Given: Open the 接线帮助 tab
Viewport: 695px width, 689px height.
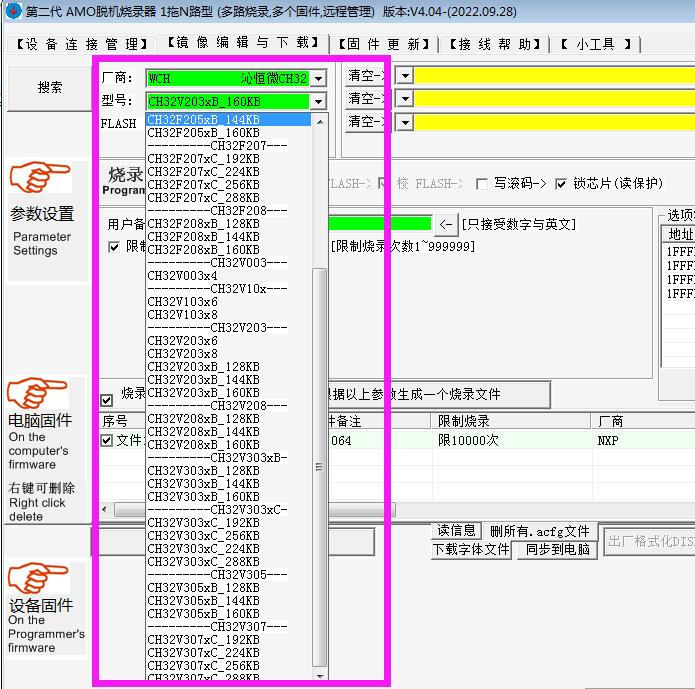Looking at the screenshot, I should 495,44.
